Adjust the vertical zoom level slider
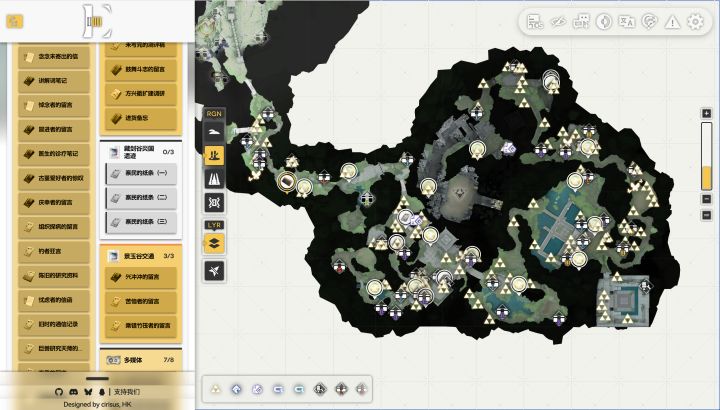Screen dimensions: 720x410 click(x=706, y=156)
